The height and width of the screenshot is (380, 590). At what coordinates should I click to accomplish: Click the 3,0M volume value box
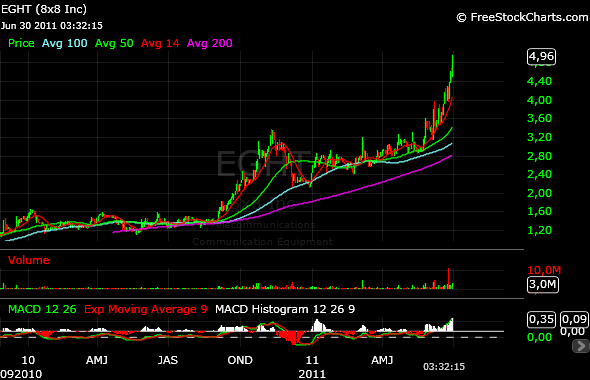pos(543,284)
